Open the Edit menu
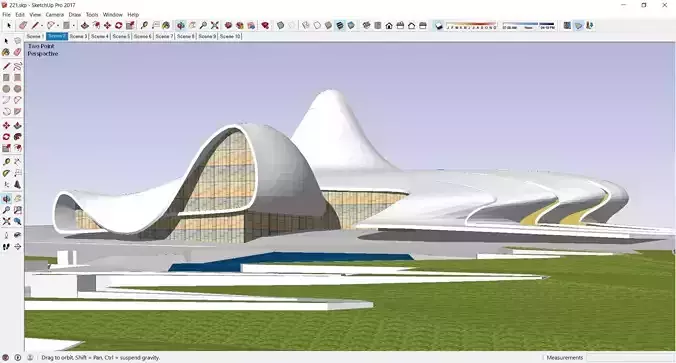 20,15
